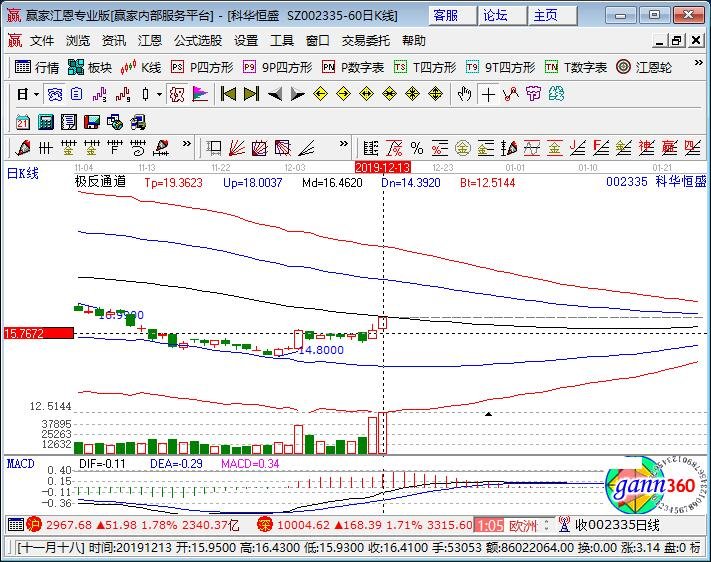Viewport: 711px width, 562px height.
Task: Open the 交易委托 menu
Action: pyautogui.click(x=365, y=41)
